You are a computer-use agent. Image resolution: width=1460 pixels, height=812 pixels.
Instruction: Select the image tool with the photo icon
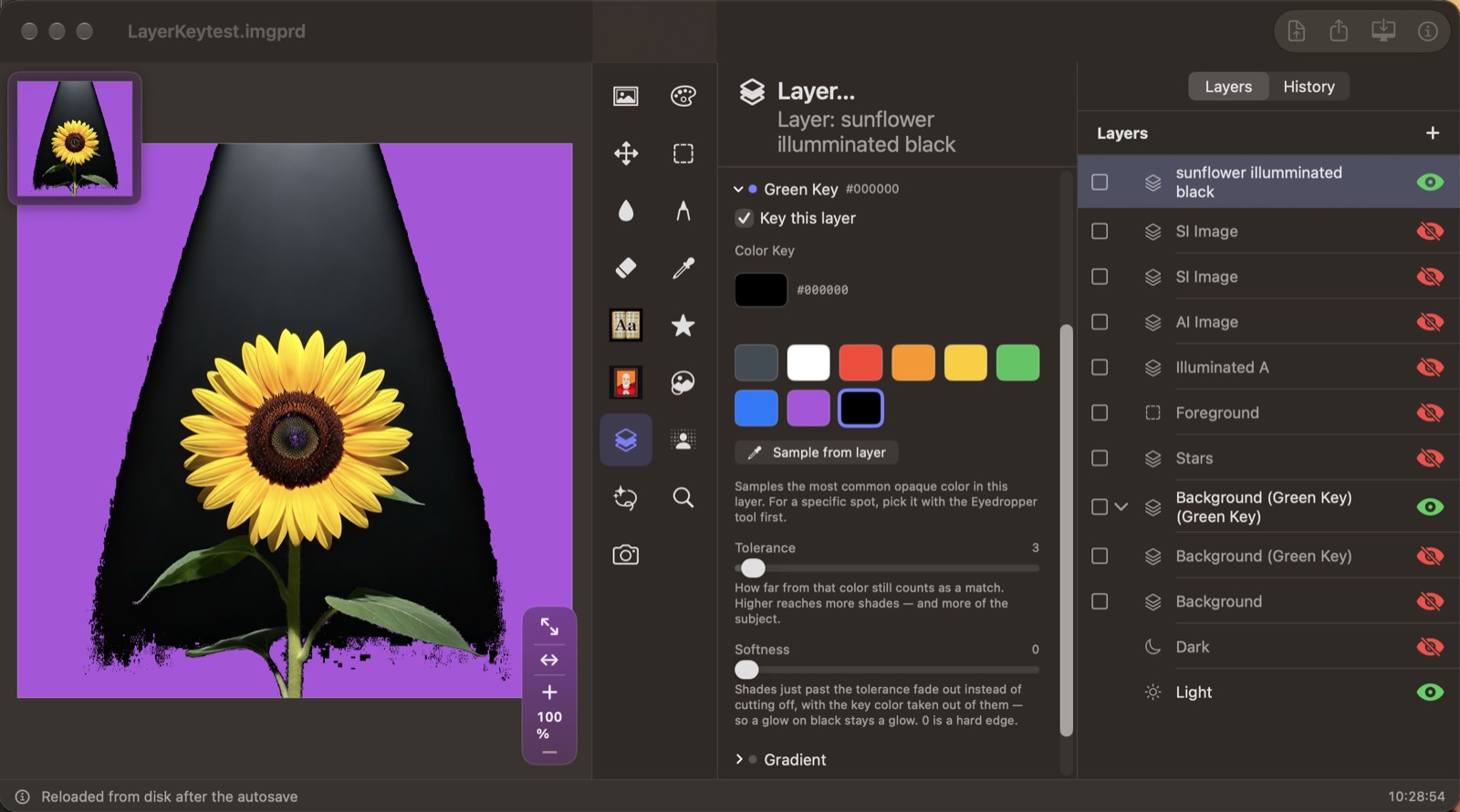(625, 96)
